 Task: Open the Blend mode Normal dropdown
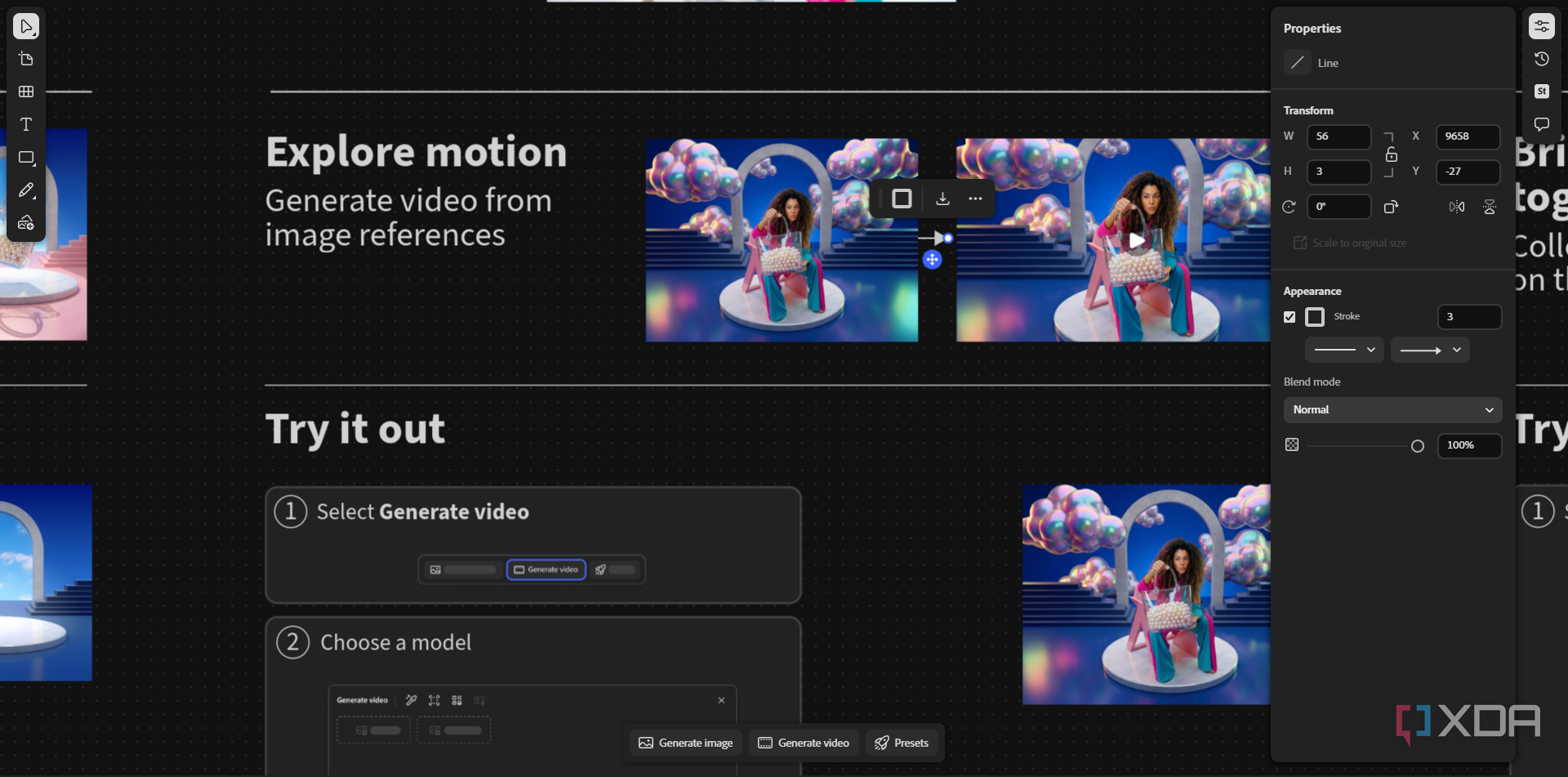1393,410
